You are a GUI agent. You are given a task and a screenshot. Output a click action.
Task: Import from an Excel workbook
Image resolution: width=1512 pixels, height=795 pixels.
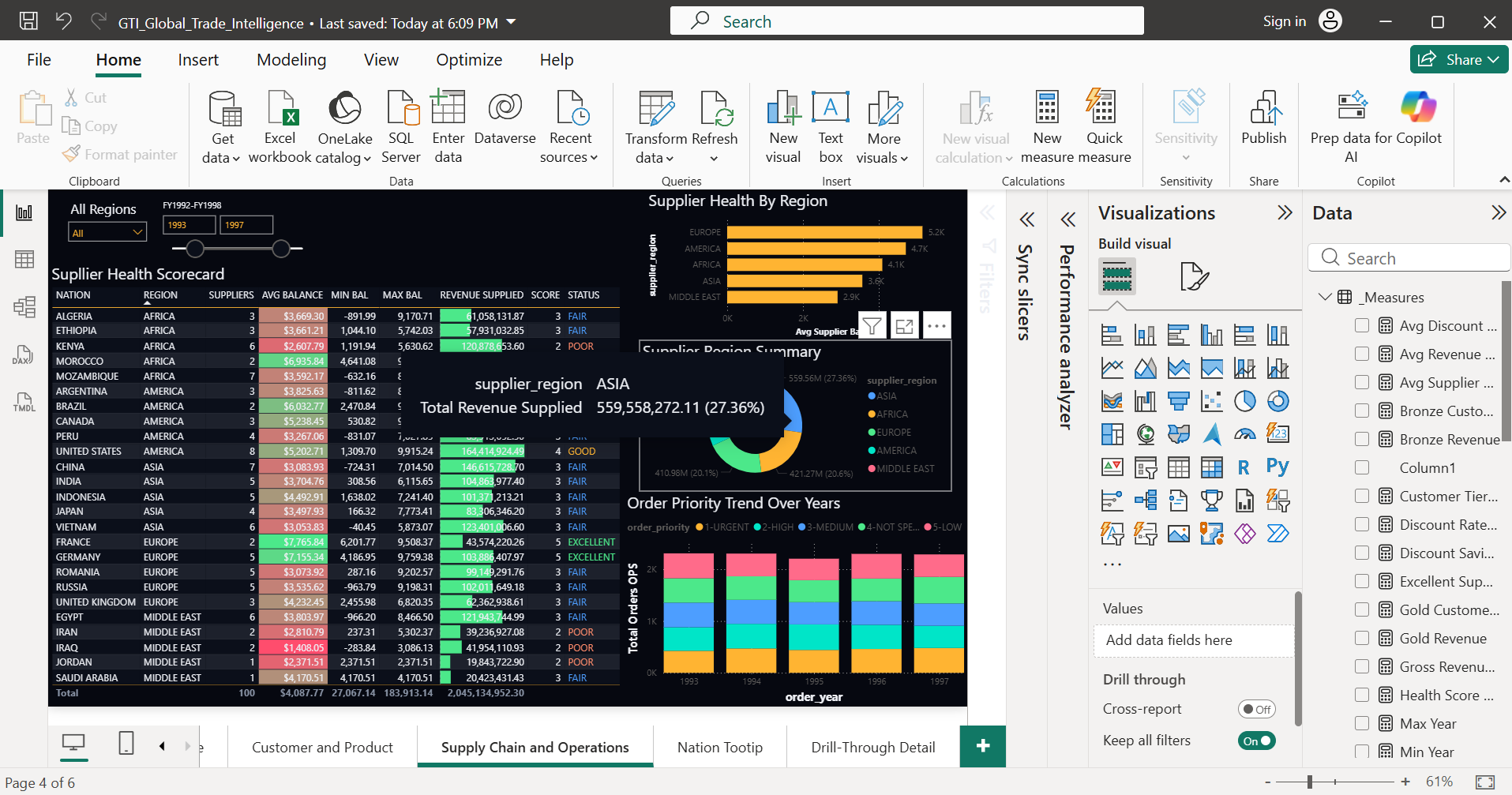(280, 127)
